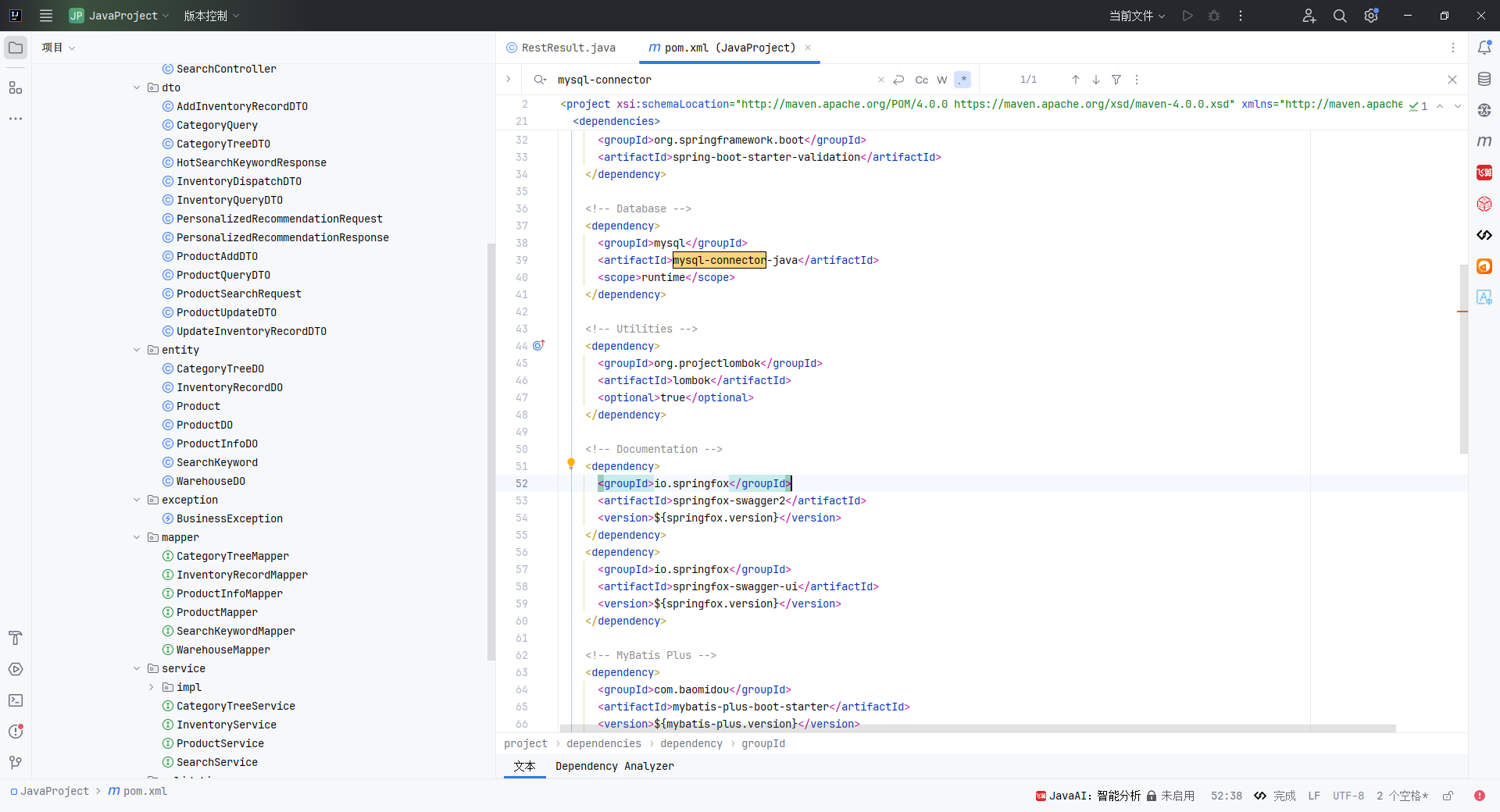Collapse the entity folder
Image resolution: width=1500 pixels, height=812 pixels.
click(x=137, y=350)
